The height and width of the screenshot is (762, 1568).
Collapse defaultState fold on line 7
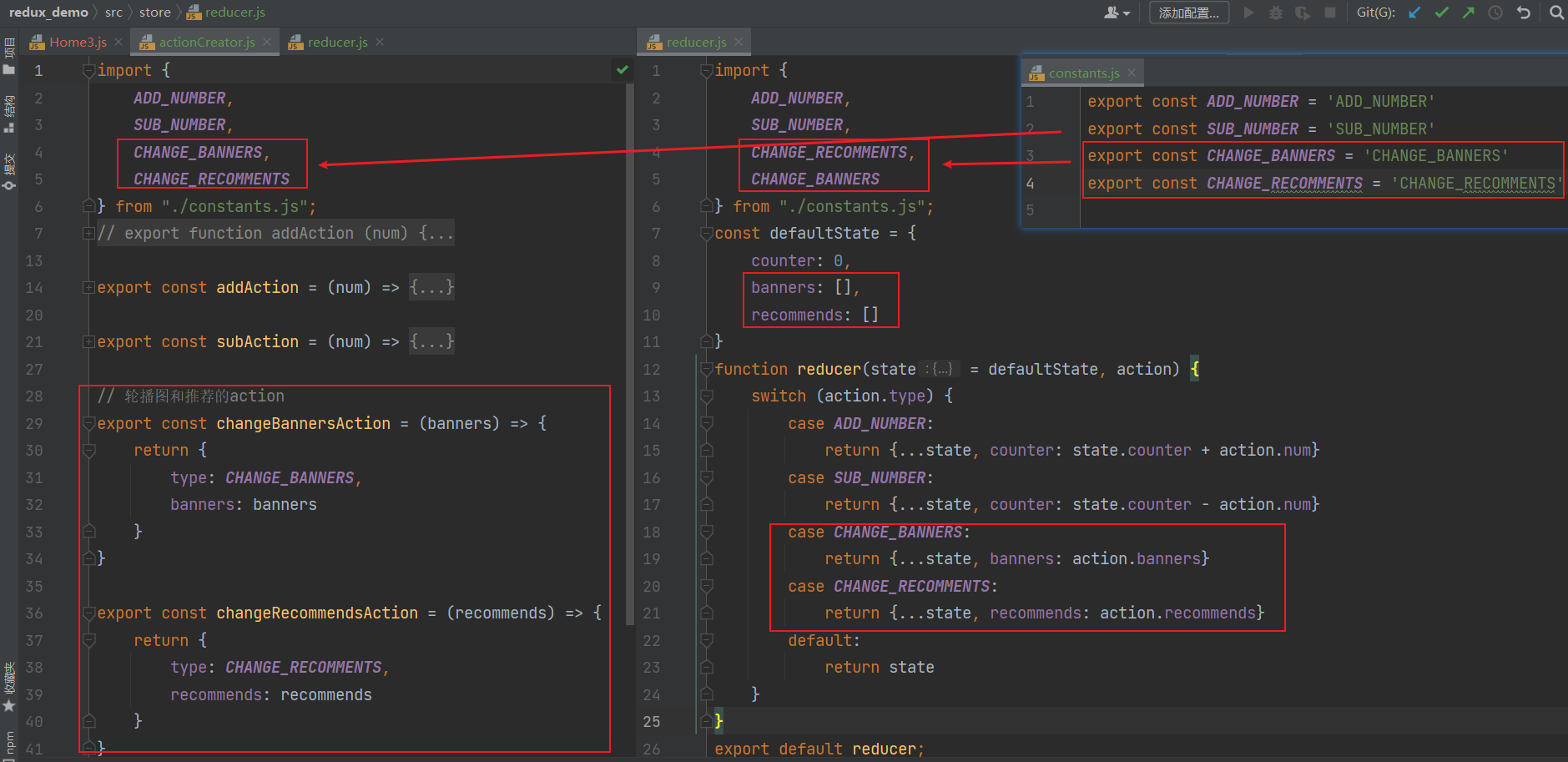pos(706,234)
